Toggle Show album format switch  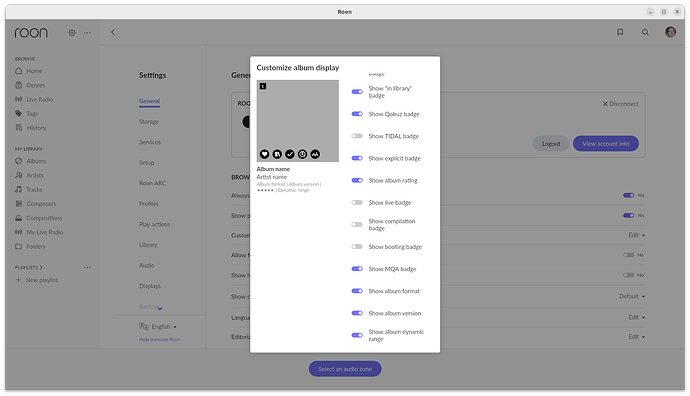click(357, 291)
